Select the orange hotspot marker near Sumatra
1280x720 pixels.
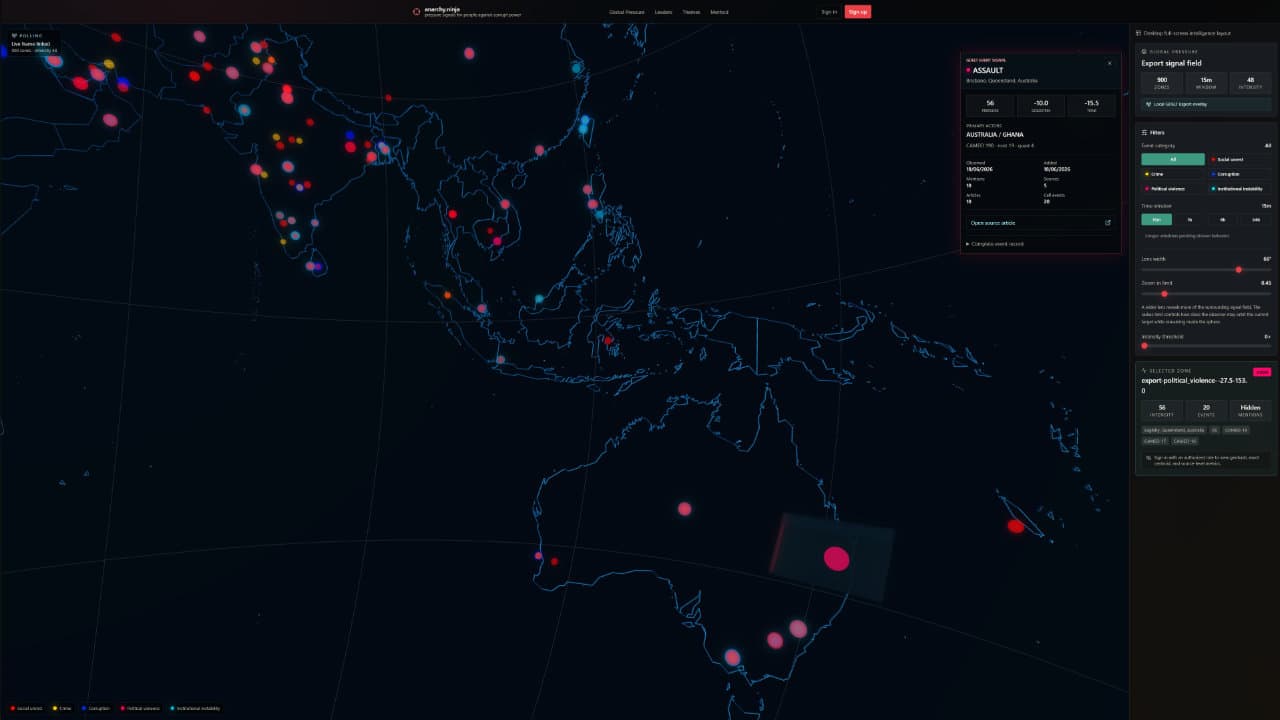tap(447, 295)
